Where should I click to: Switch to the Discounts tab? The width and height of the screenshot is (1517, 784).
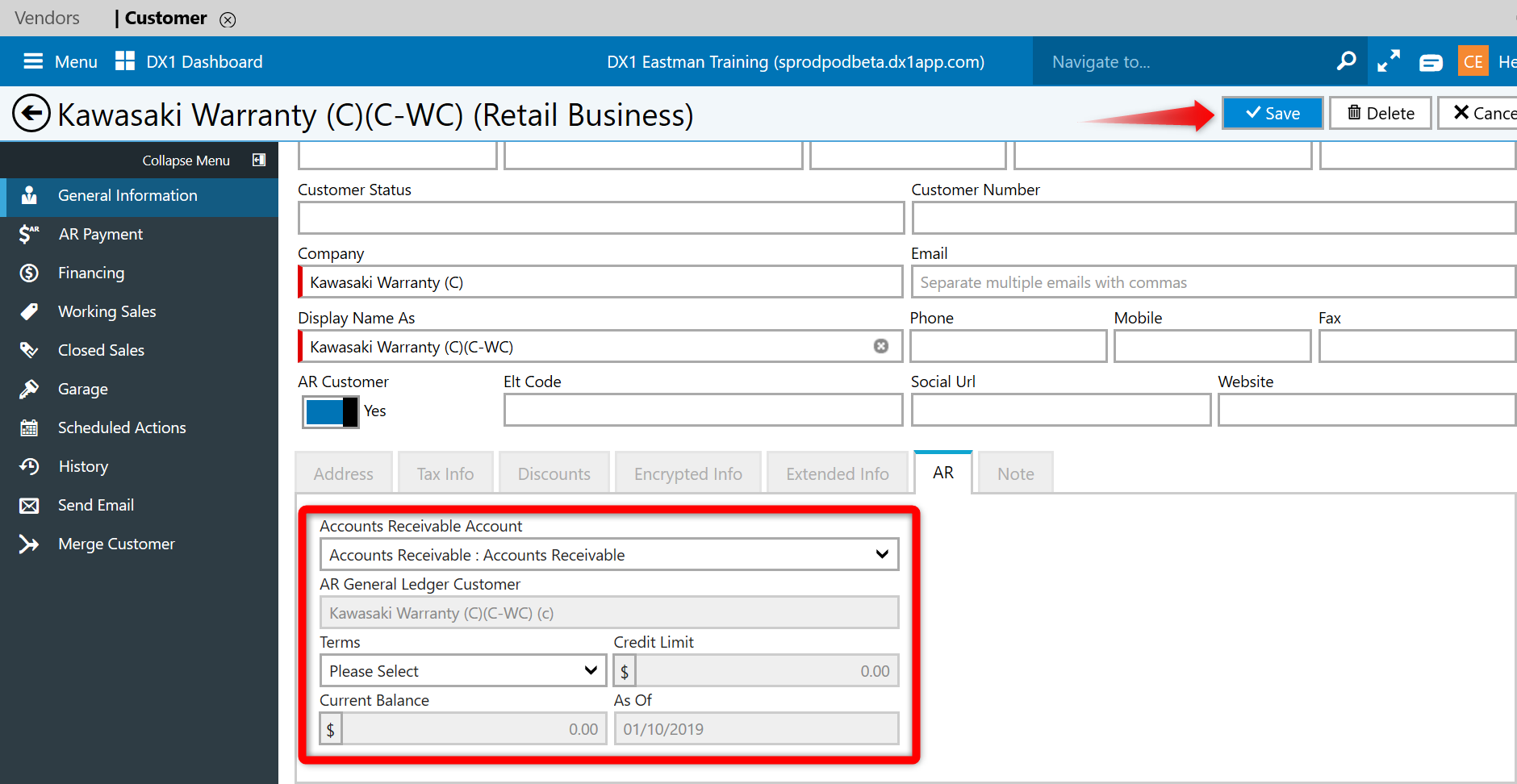554,473
